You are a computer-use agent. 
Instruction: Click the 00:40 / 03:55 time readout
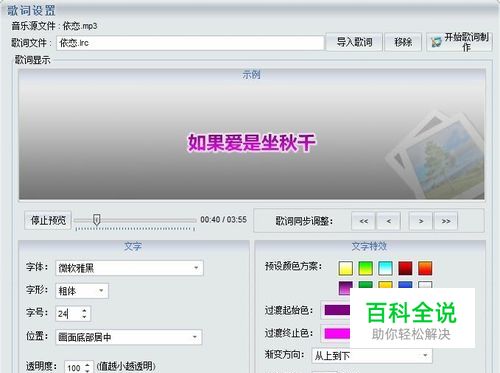coord(223,220)
